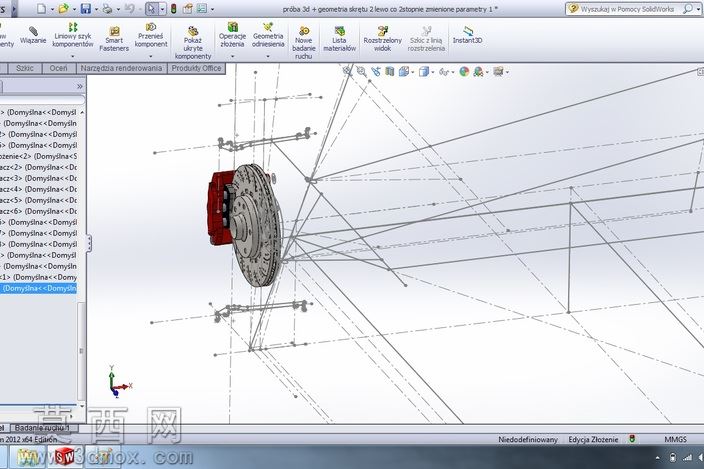Image resolution: width=704 pixels, height=469 pixels.
Task: Activate the Select cursor tool
Action: point(152,9)
